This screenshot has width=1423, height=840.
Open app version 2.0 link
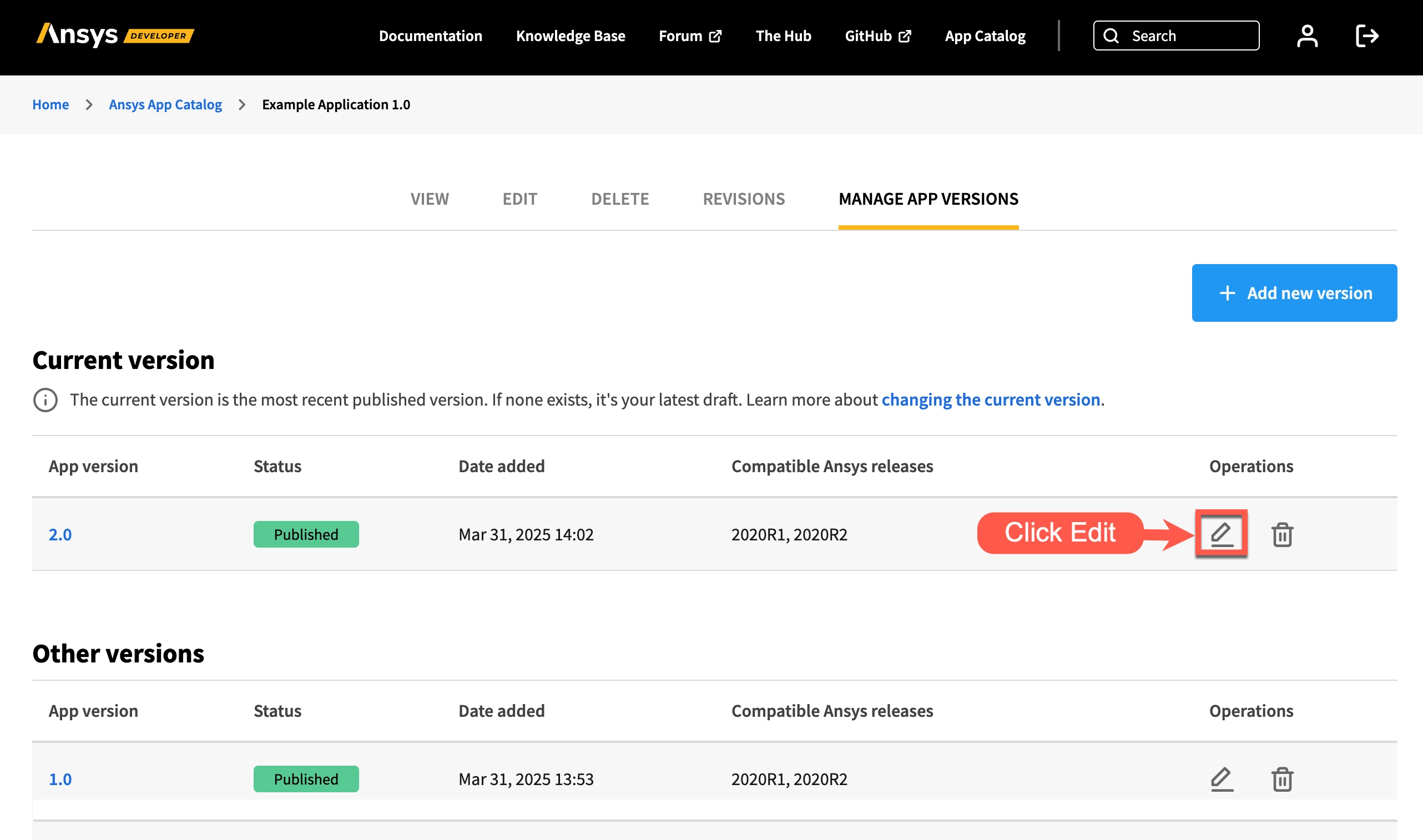tap(60, 535)
